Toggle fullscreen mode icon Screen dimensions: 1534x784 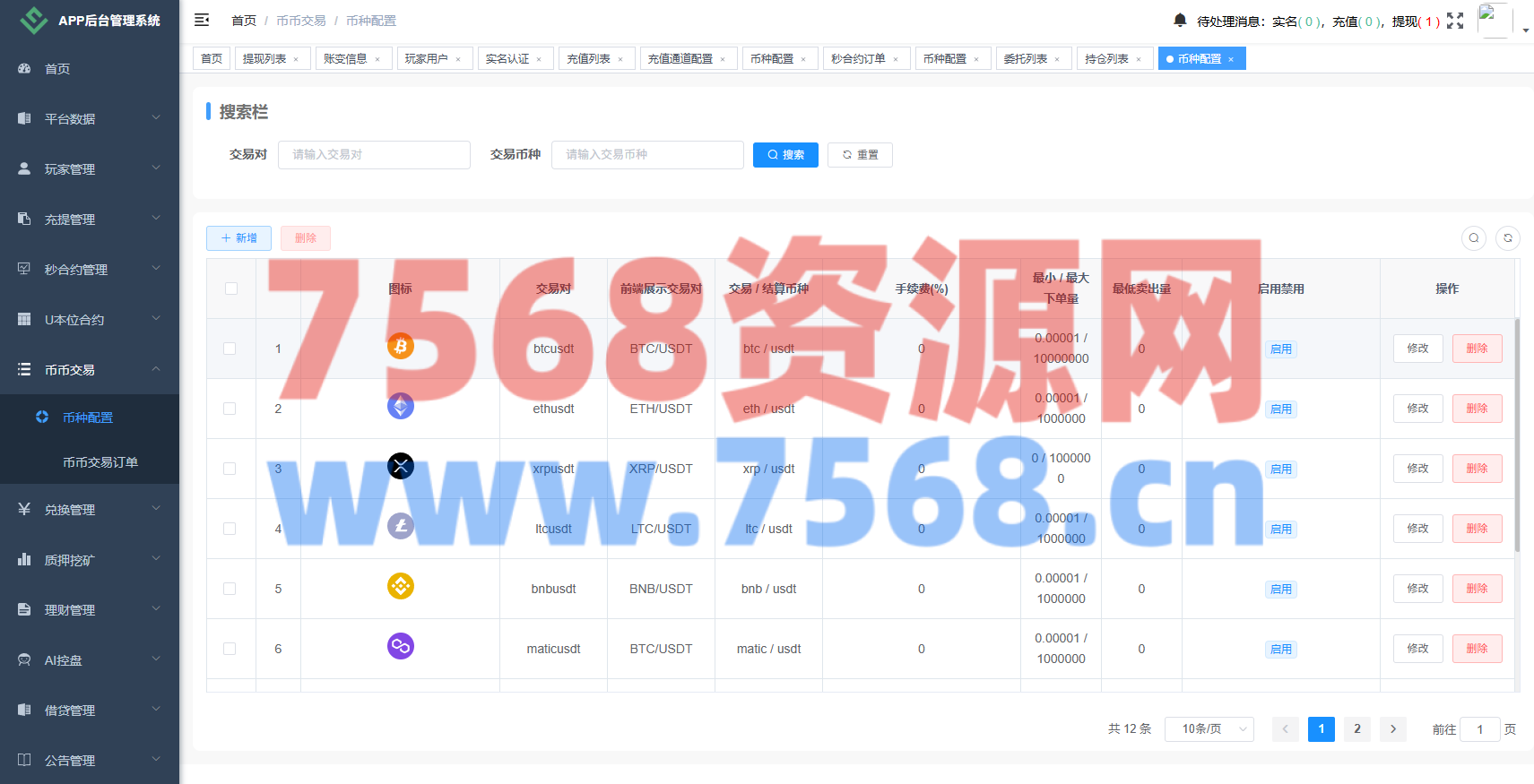[1455, 21]
